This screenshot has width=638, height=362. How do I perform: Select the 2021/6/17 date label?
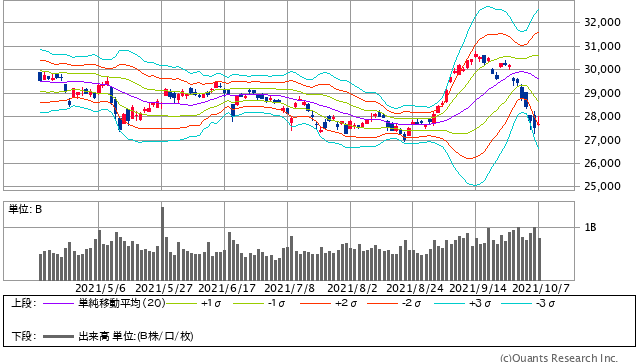click(x=227, y=288)
